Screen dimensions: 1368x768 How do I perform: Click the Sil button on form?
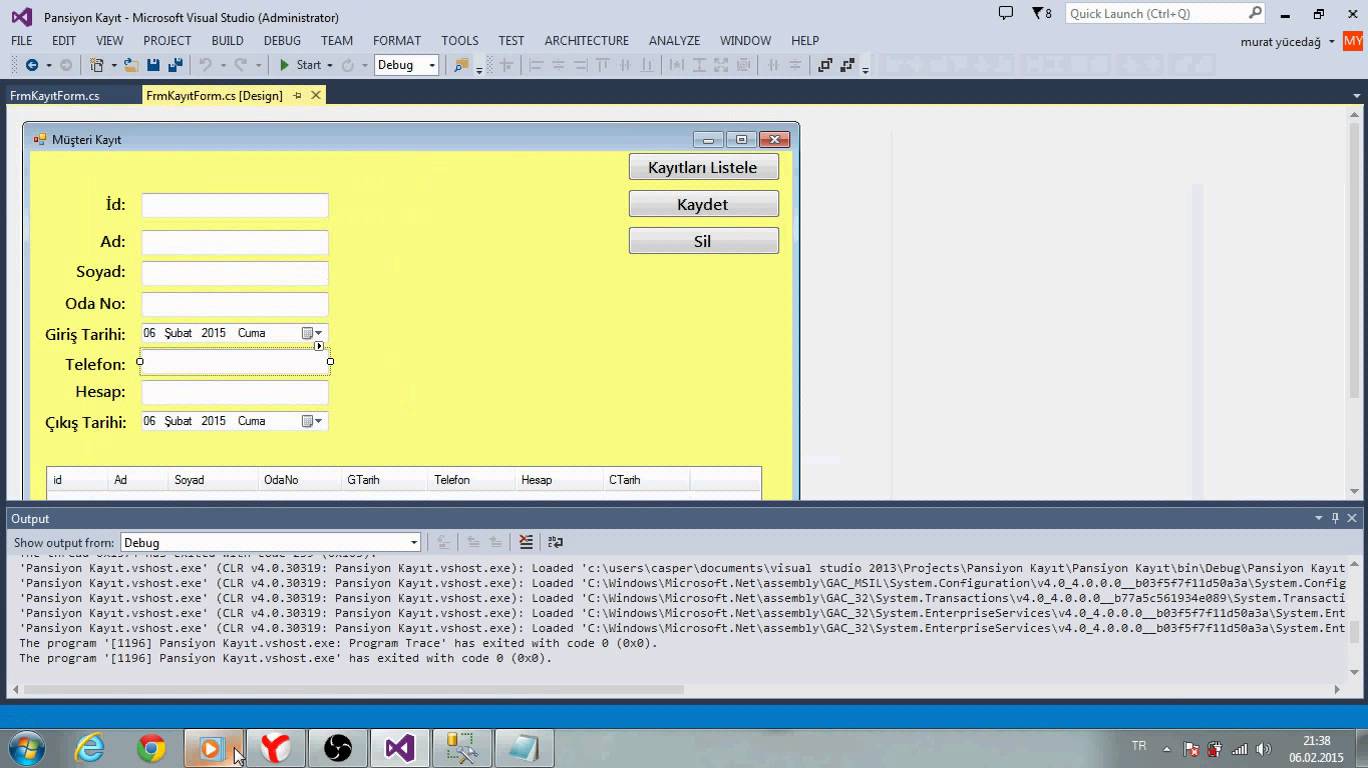pos(704,241)
